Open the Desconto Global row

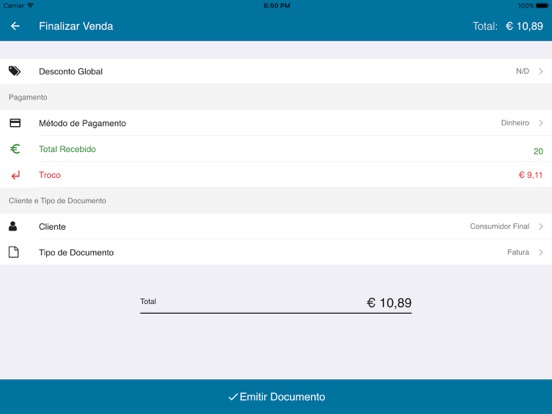point(276,71)
